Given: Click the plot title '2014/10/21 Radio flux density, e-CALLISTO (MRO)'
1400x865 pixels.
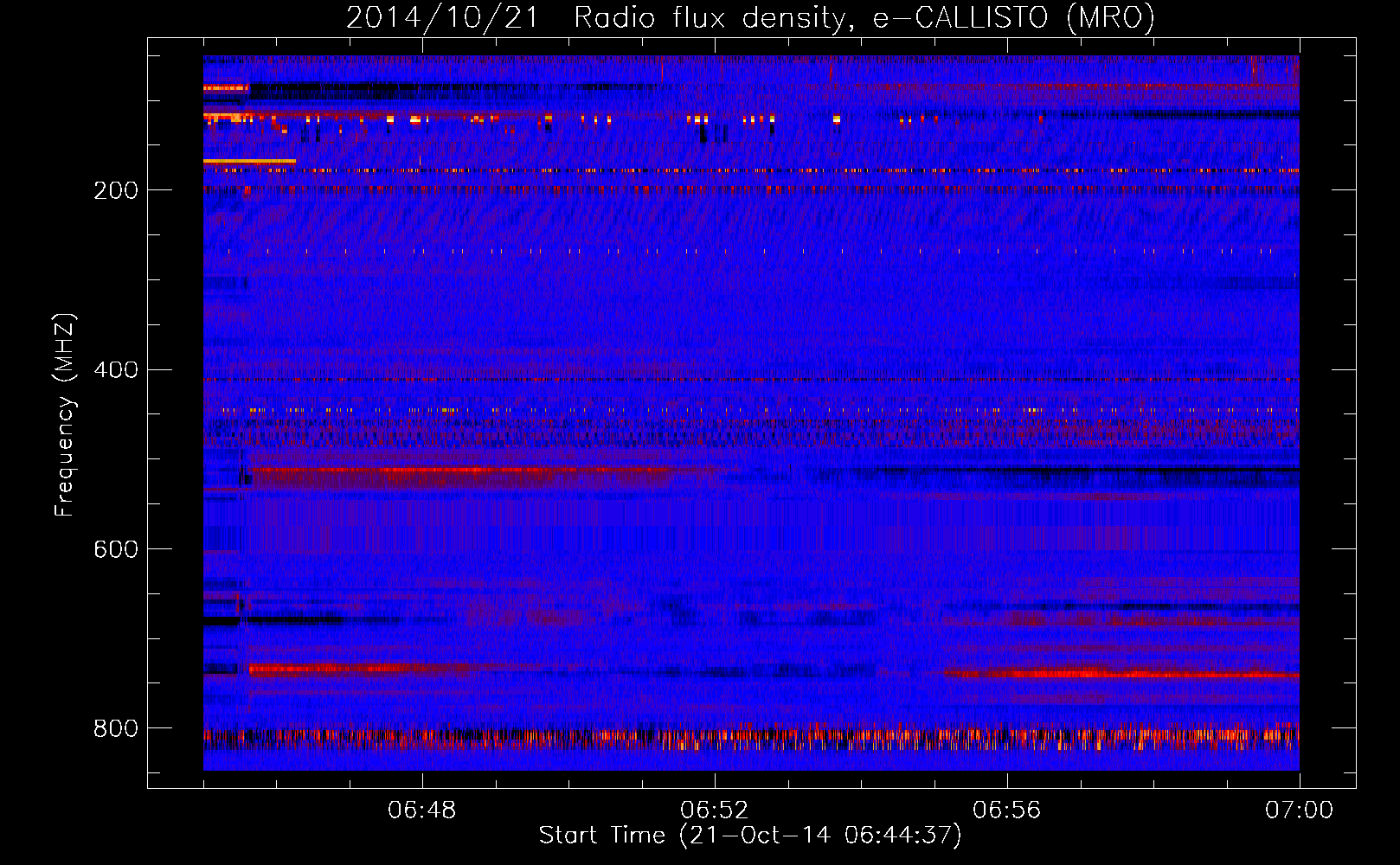Looking at the screenshot, I should click(750, 17).
